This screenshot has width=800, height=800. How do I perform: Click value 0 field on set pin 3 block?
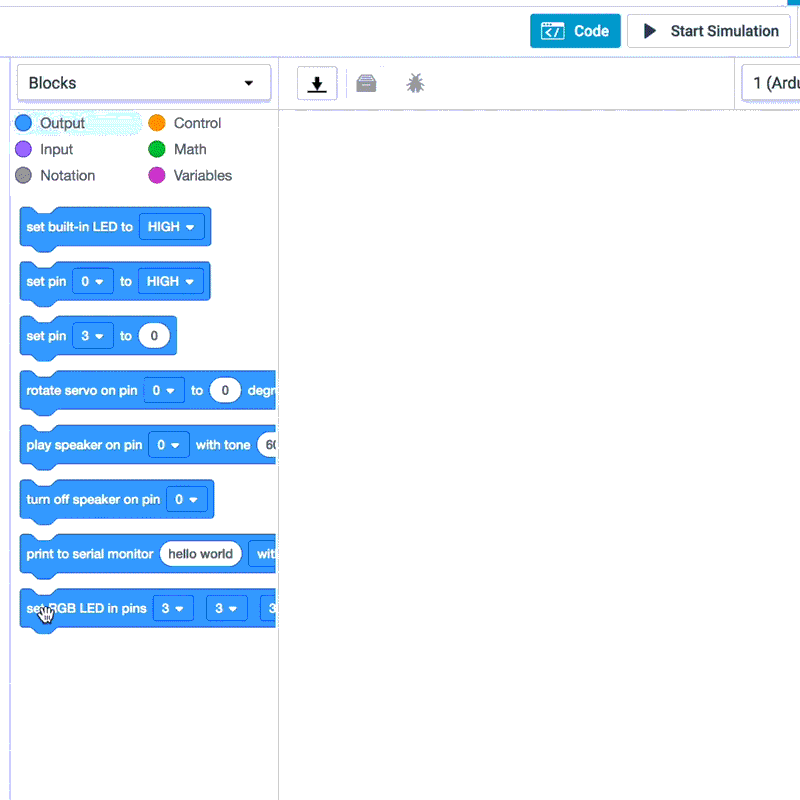pyautogui.click(x=154, y=336)
